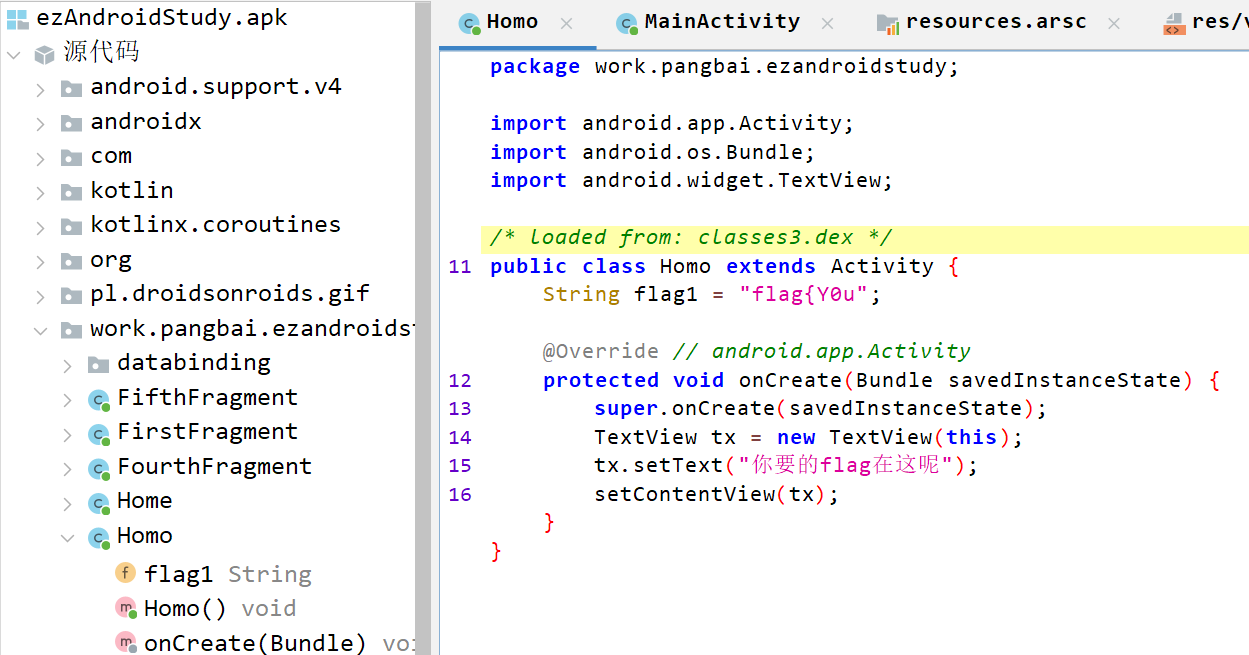Click the resources.arsc tab icon
This screenshot has width=1249, height=655.
click(887, 23)
